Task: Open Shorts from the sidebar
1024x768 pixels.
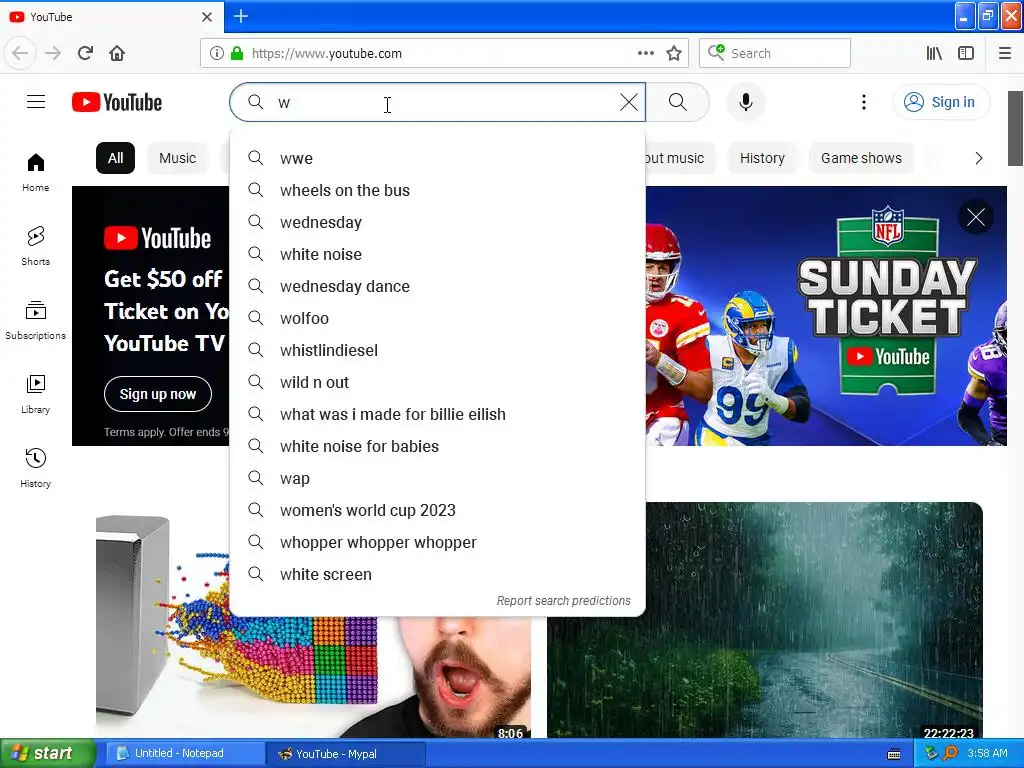Action: point(35,246)
